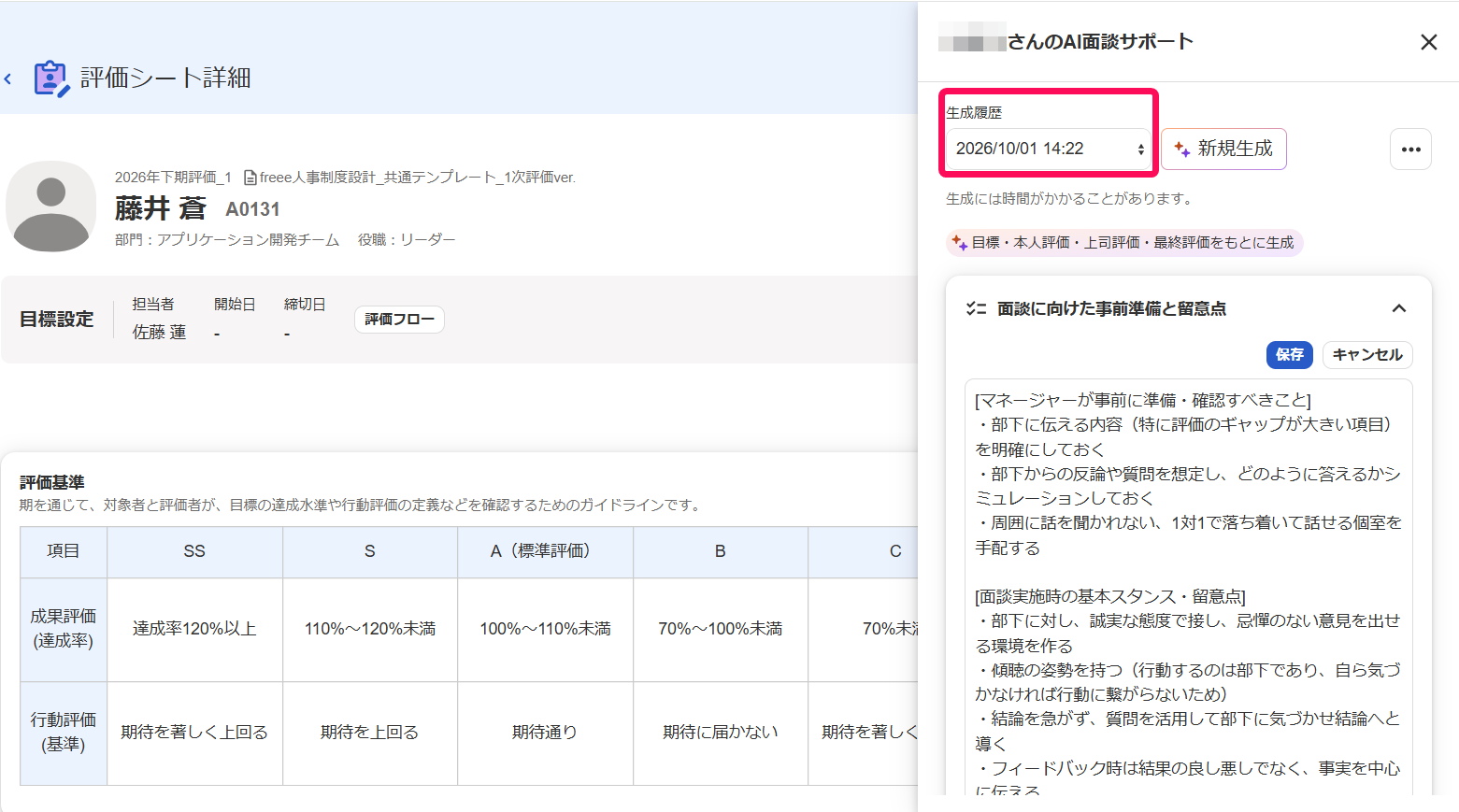Click the 期待に届かない cell
Screen dimensions: 1459x812
click(721, 734)
